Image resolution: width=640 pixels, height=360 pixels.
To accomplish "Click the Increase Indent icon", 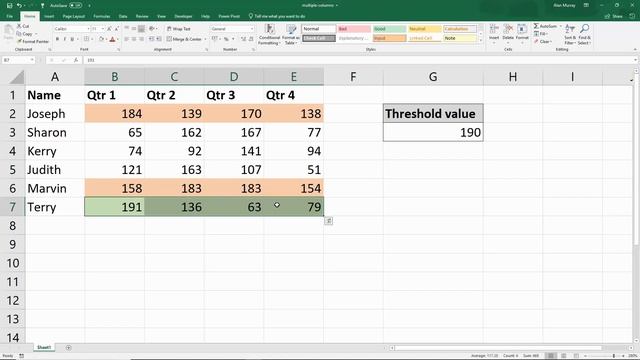I will [x=159, y=39].
